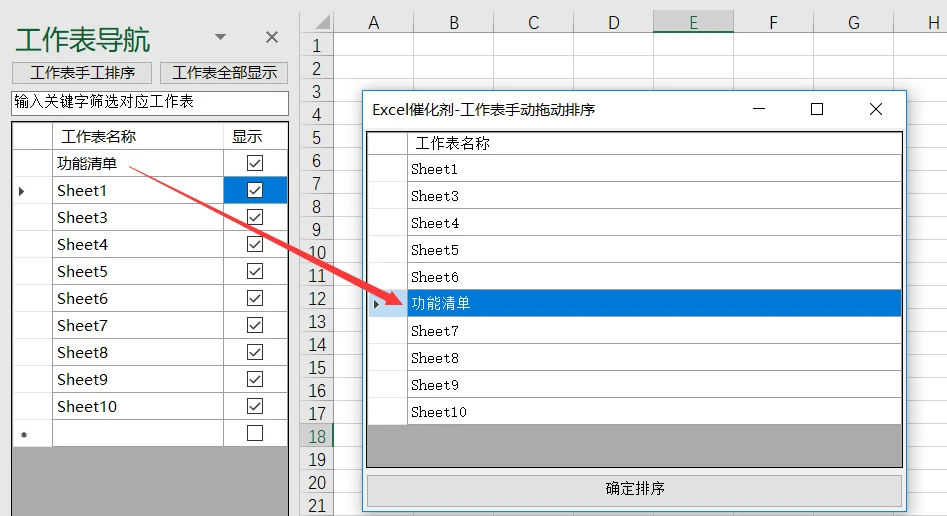Select row 1 header
Screen dimensions: 947x516
[x=316, y=46]
